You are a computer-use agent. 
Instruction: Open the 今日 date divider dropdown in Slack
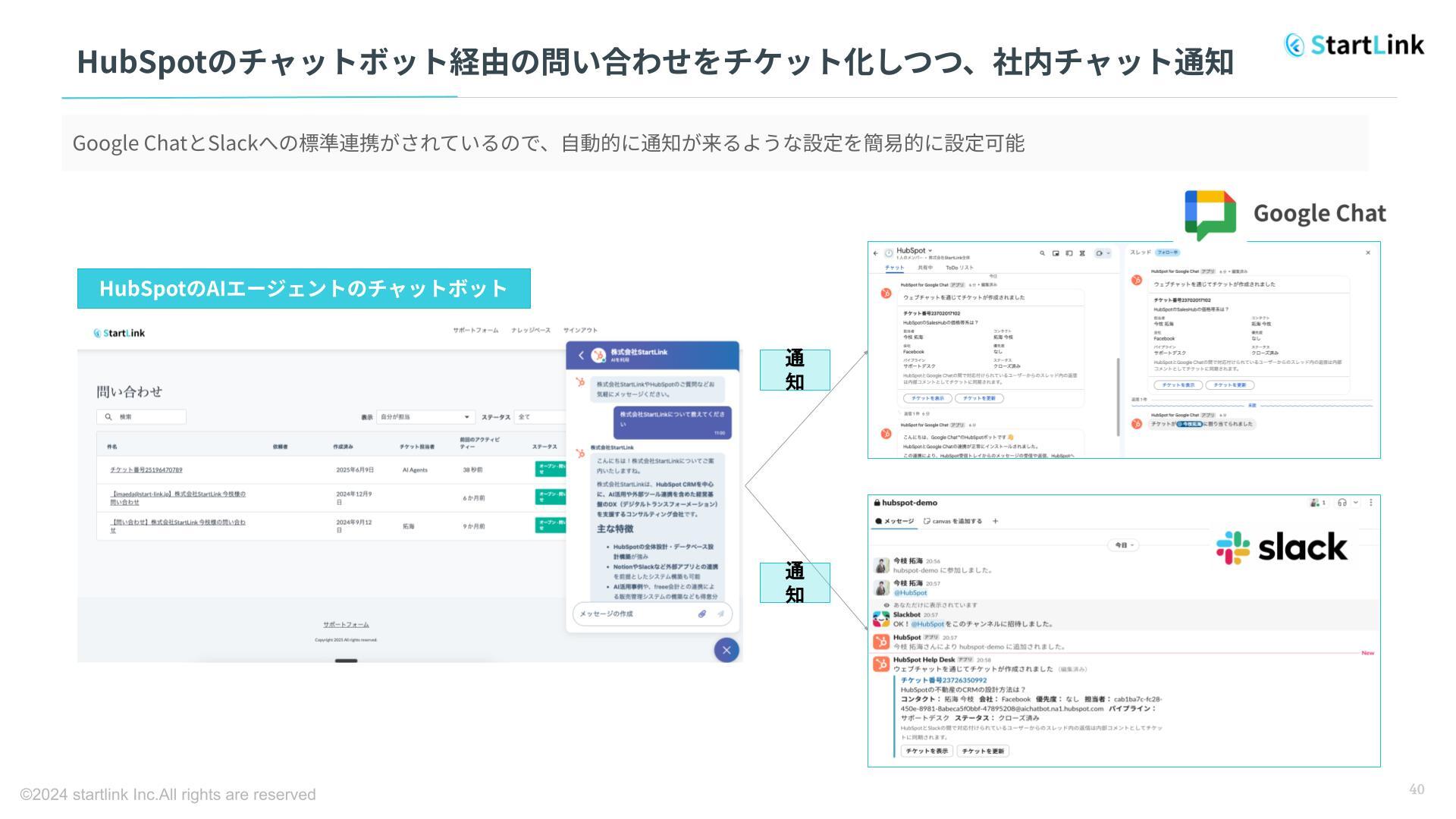tap(1123, 544)
